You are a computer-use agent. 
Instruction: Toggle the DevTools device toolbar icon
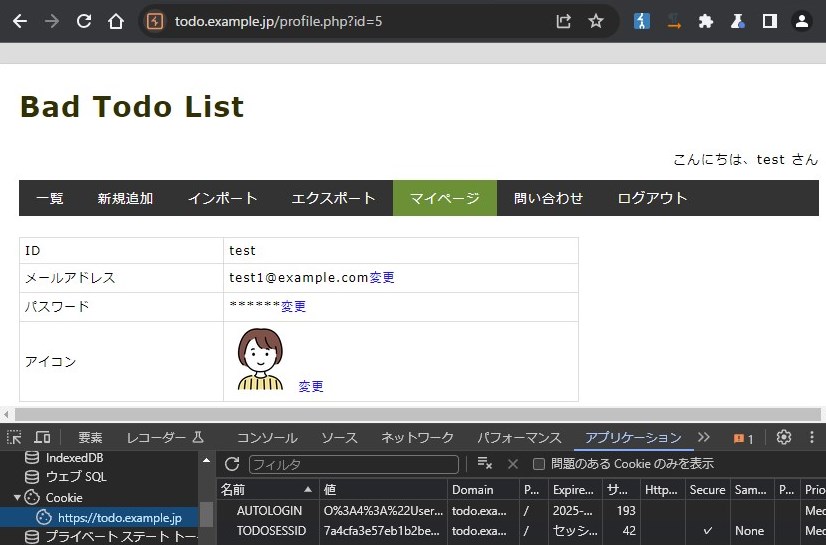click(x=42, y=437)
